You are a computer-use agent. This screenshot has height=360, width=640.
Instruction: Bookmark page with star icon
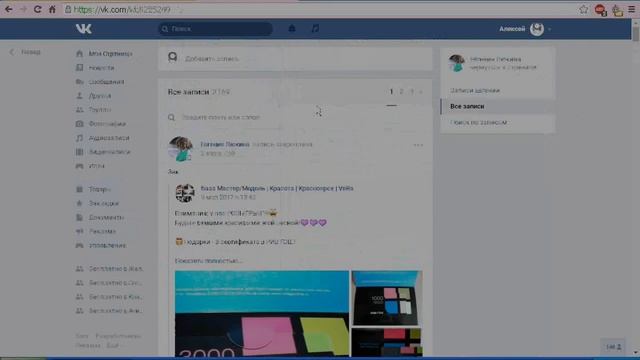click(584, 9)
